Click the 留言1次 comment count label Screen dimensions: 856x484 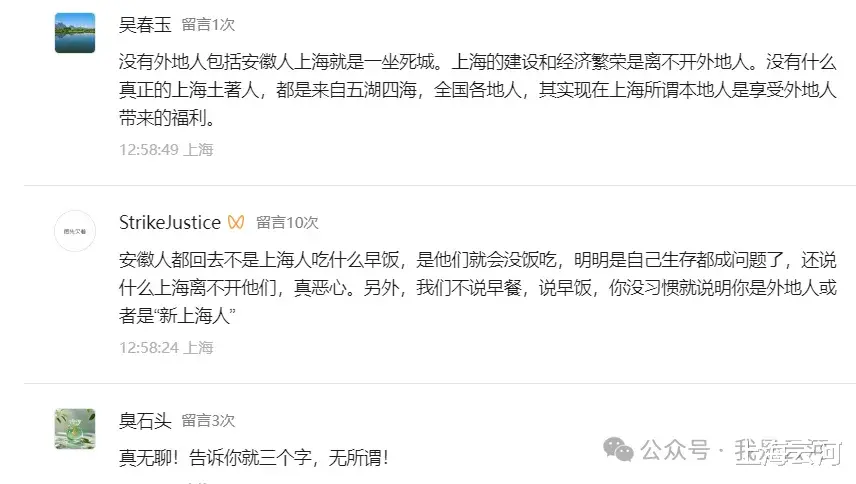click(209, 25)
